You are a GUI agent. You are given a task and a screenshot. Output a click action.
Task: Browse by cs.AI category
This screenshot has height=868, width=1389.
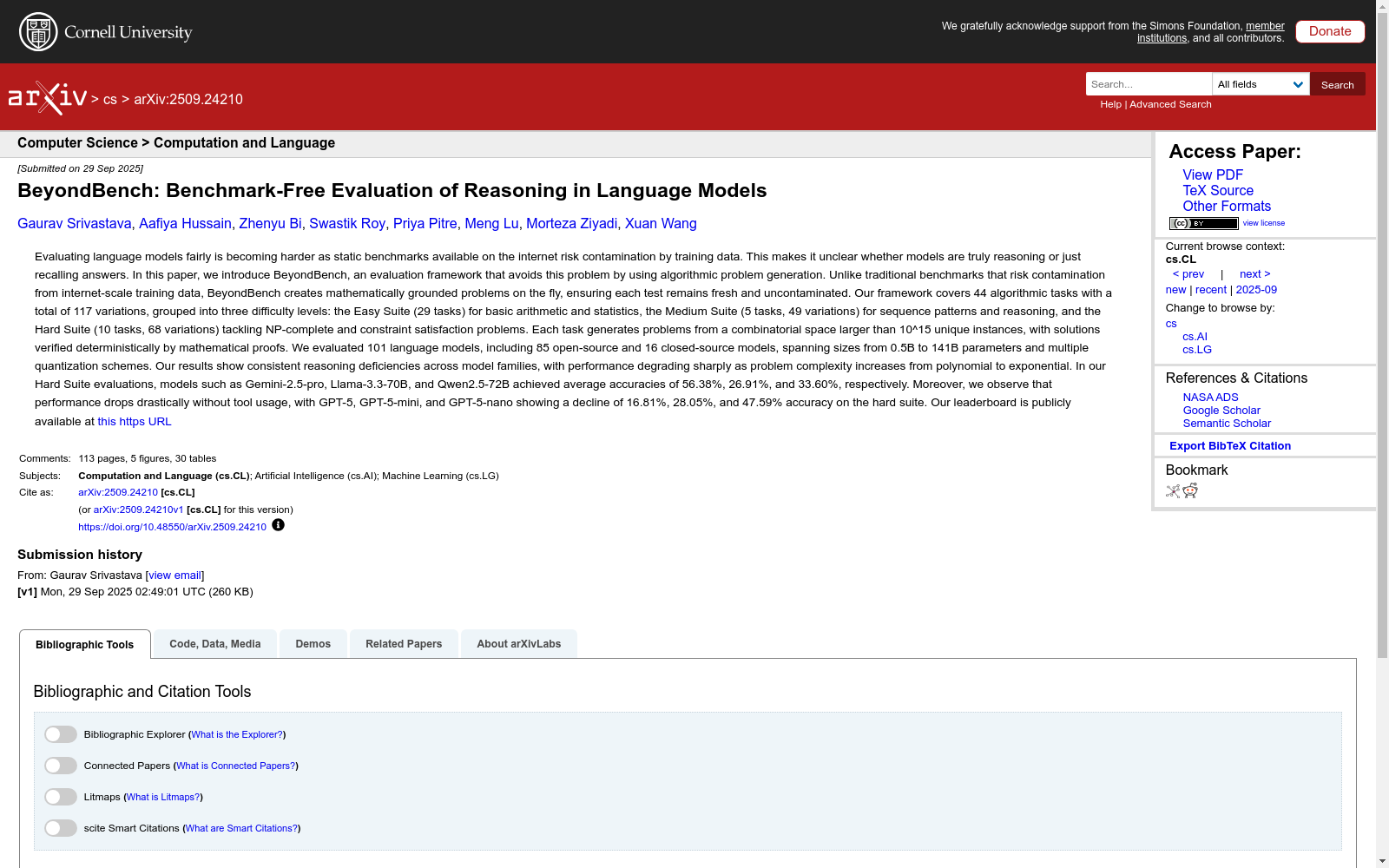(1195, 337)
